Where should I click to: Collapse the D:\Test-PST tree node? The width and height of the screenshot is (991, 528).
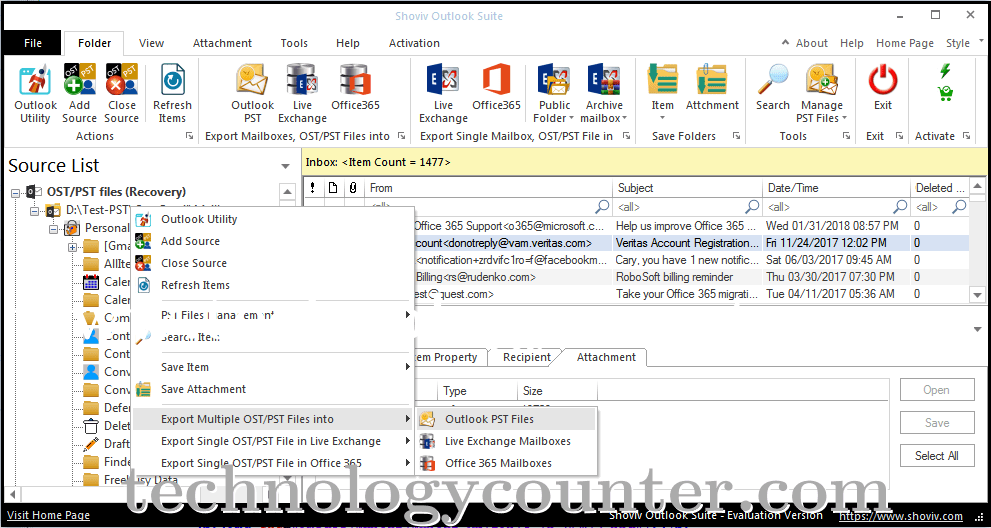[x=35, y=211]
